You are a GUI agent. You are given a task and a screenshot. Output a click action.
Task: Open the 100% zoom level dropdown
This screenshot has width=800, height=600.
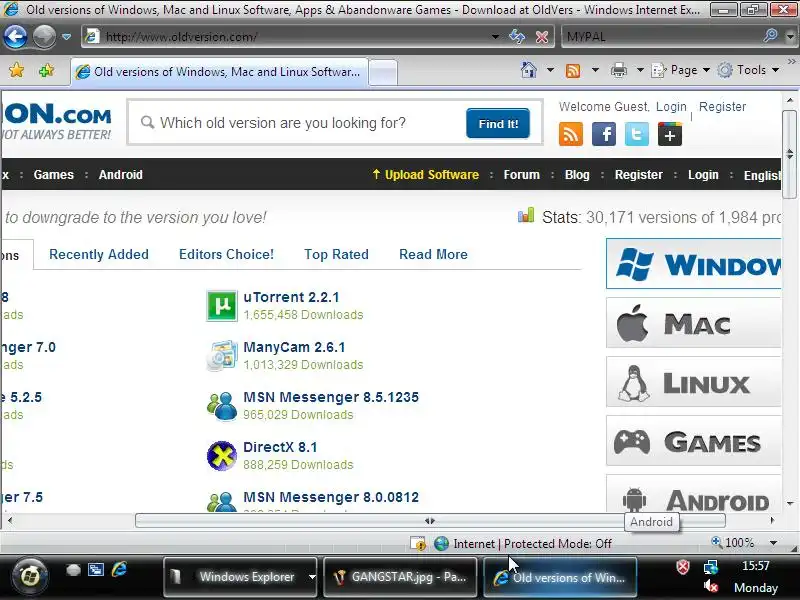(x=773, y=543)
